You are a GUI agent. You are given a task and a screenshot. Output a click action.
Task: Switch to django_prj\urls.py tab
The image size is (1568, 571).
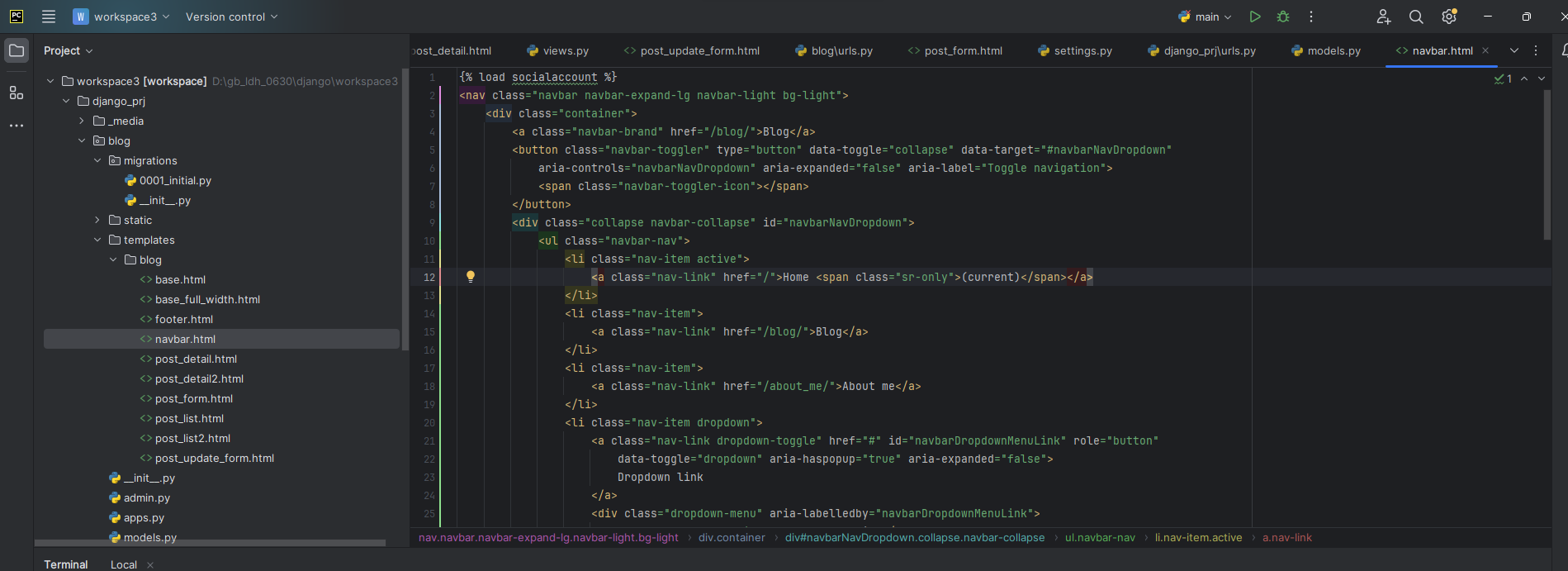1201,50
